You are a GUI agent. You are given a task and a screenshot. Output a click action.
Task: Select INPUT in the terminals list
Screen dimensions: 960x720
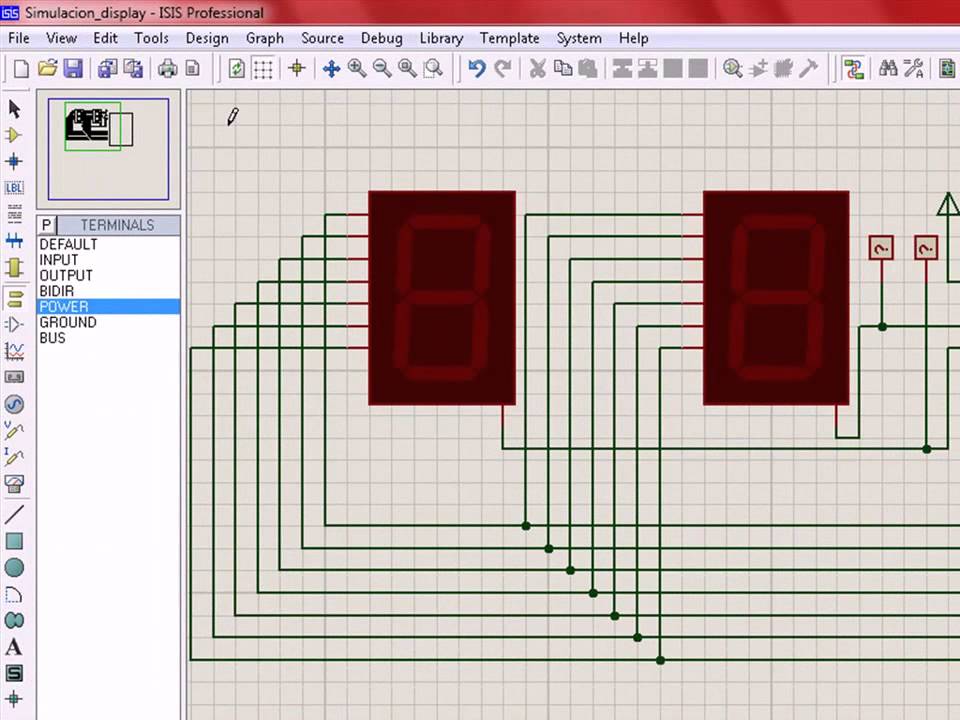109,260
